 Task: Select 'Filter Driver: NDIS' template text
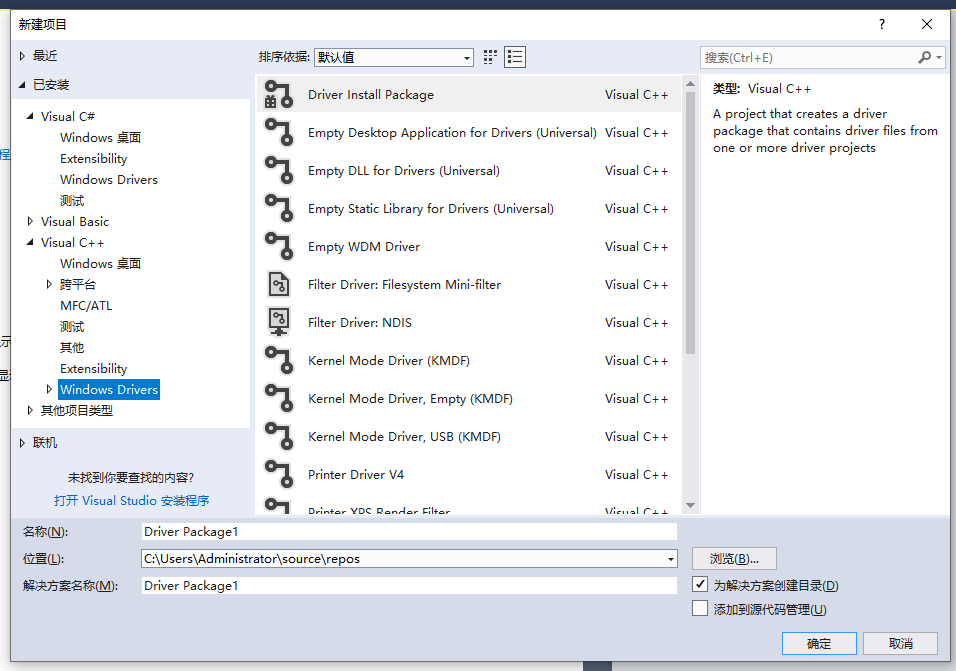click(360, 322)
